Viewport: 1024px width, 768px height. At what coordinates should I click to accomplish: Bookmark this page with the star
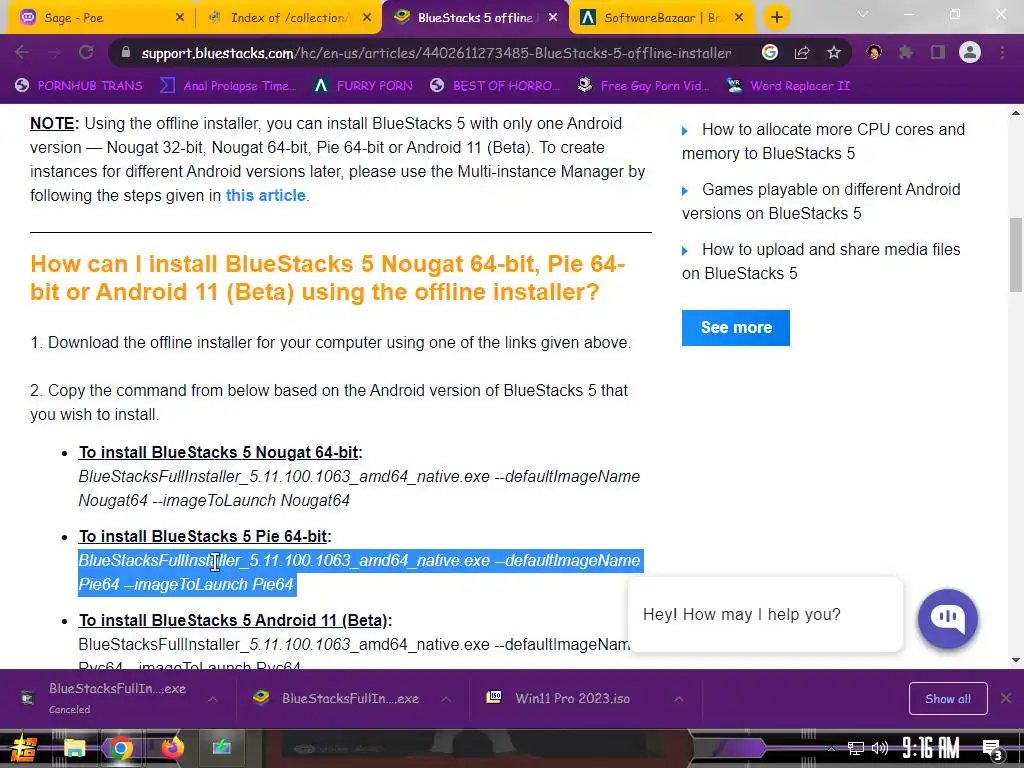[834, 52]
